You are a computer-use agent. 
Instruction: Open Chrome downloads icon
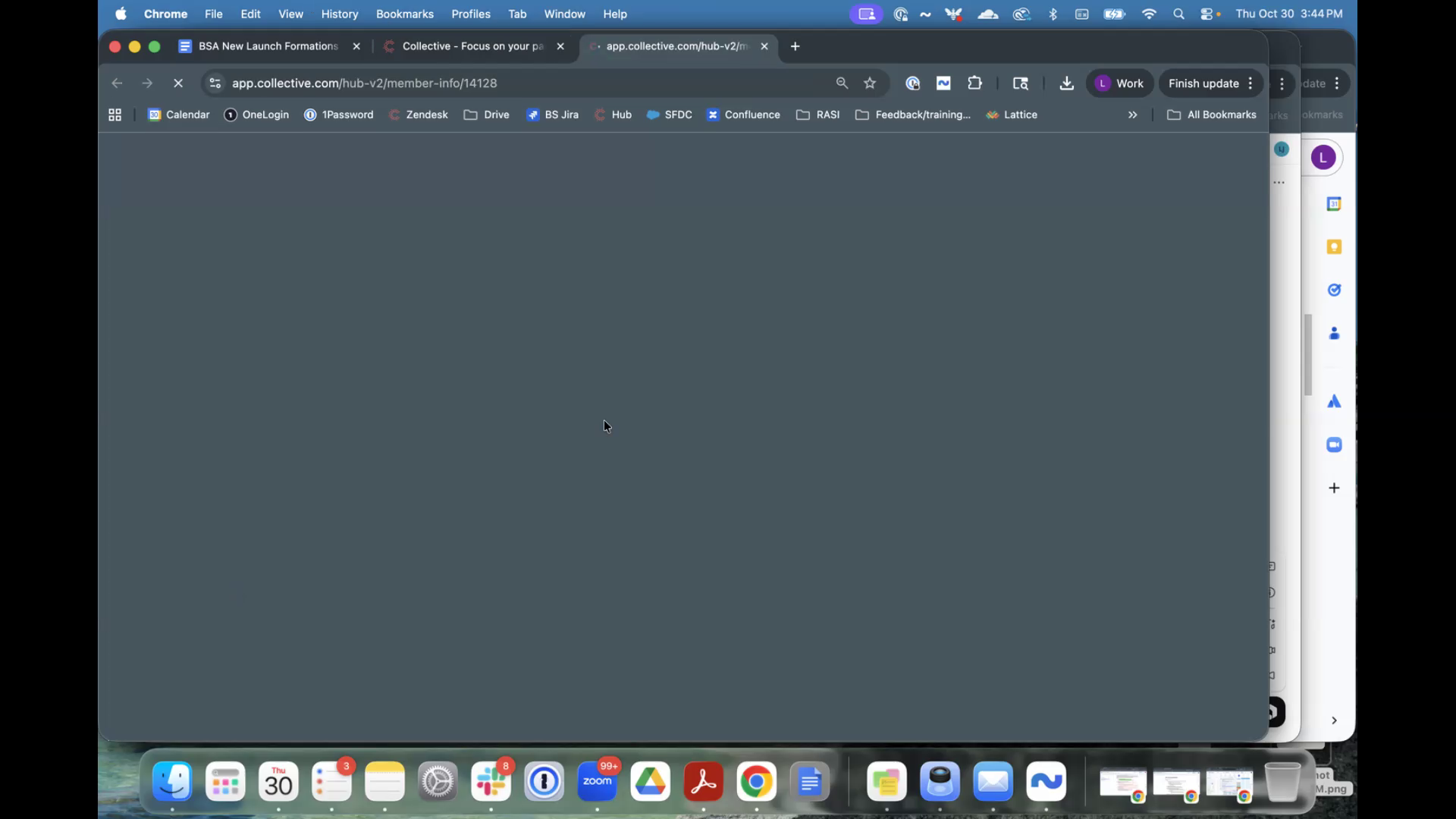point(1066,83)
